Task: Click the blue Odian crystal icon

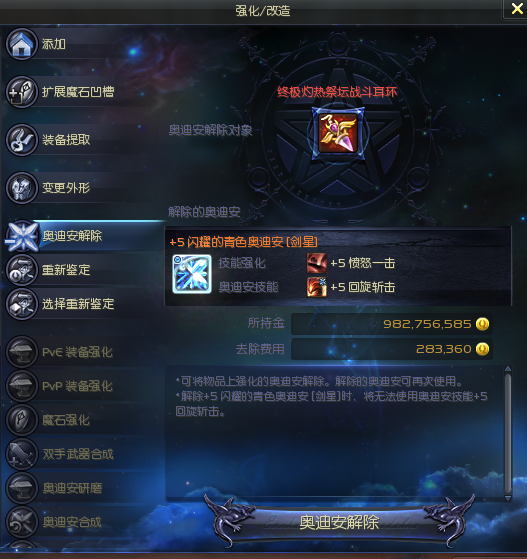Action: click(x=192, y=274)
